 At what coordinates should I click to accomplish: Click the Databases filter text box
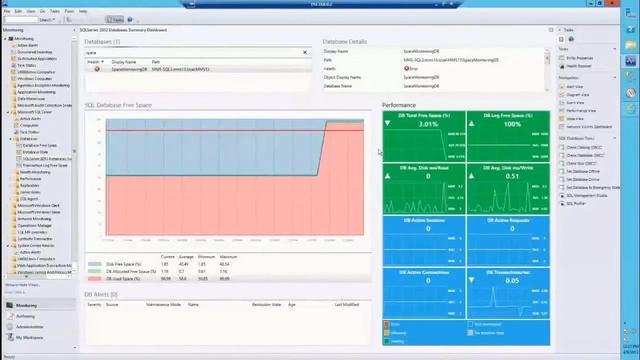click(x=193, y=53)
